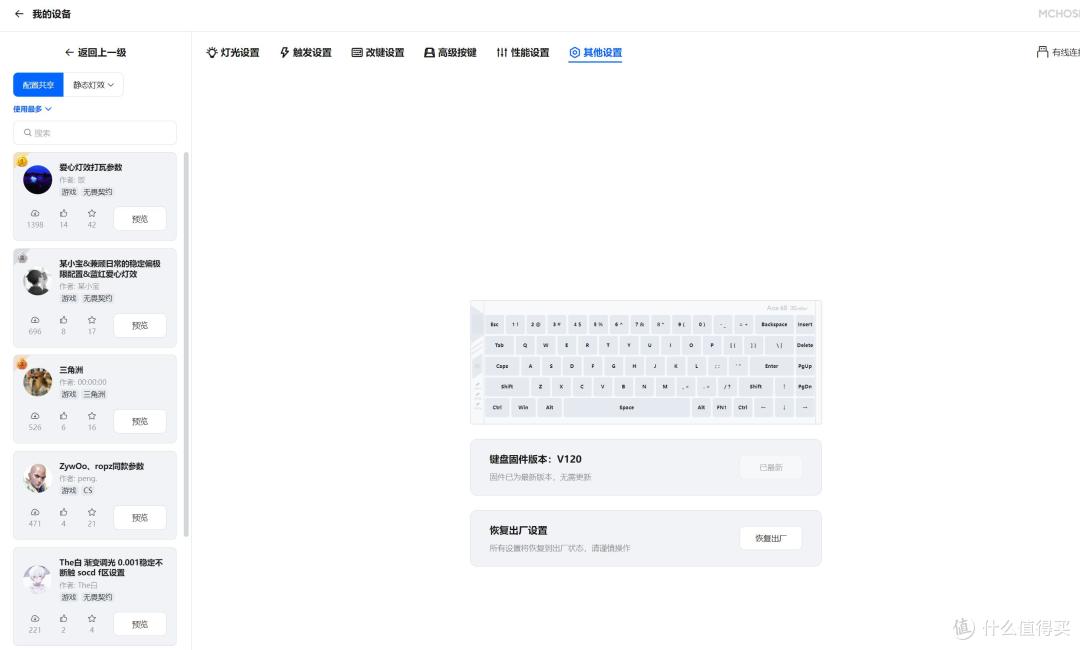Click the wired connection icon at top right
Viewport: 1080px width, 650px height.
(x=1042, y=52)
